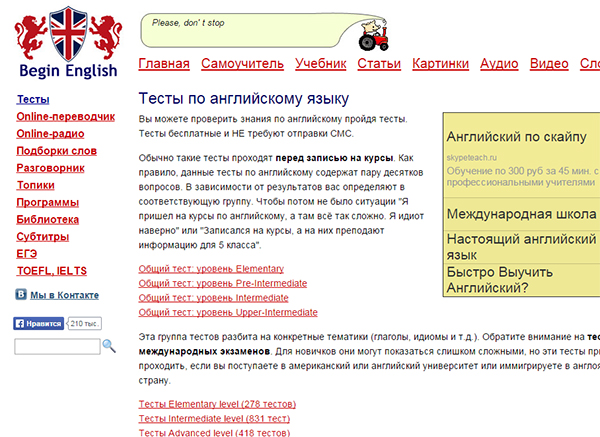Click the red tractor cartoon icon
Image resolution: width=600 pixels, height=437 pixels.
click(376, 36)
